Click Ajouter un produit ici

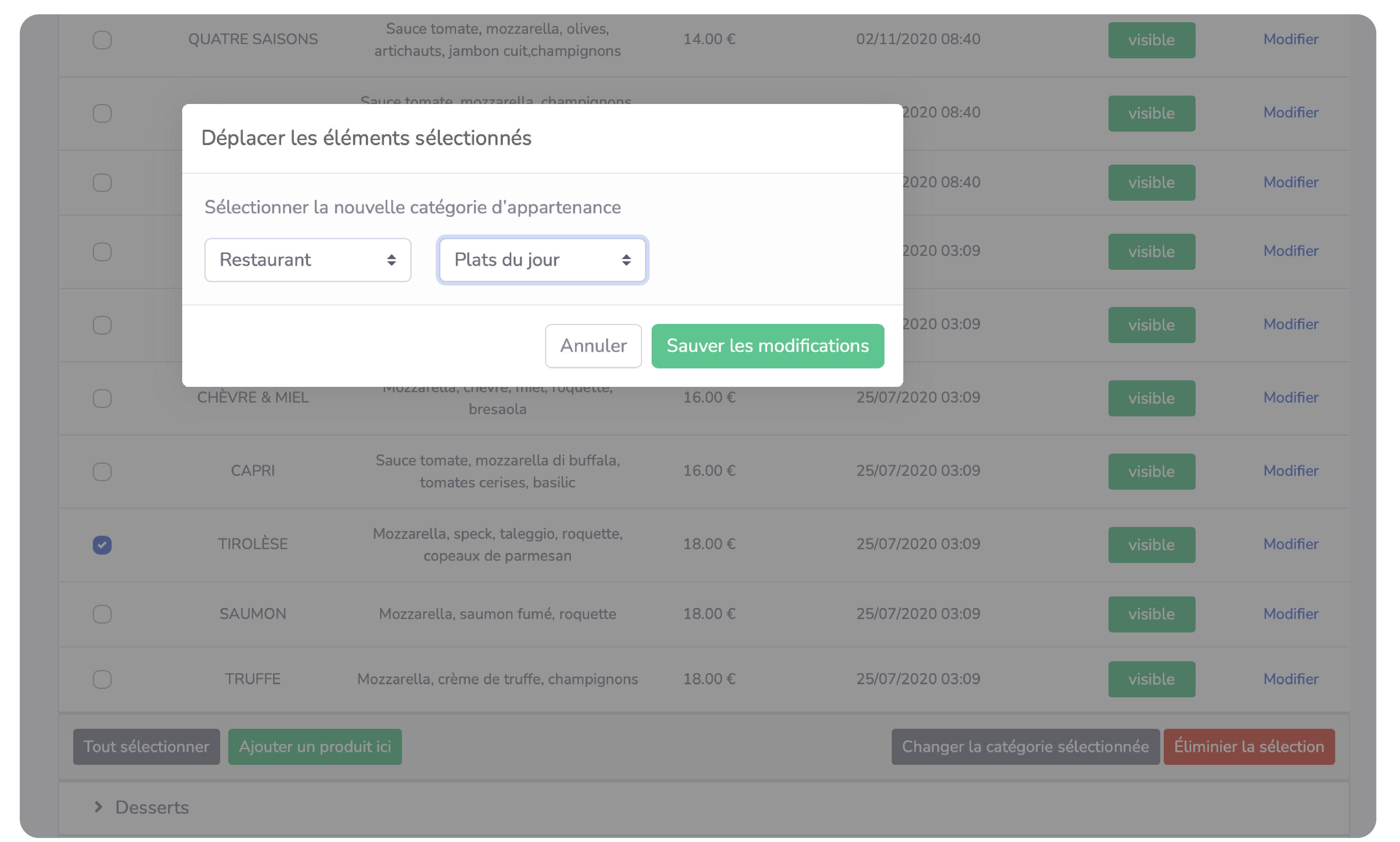click(315, 747)
